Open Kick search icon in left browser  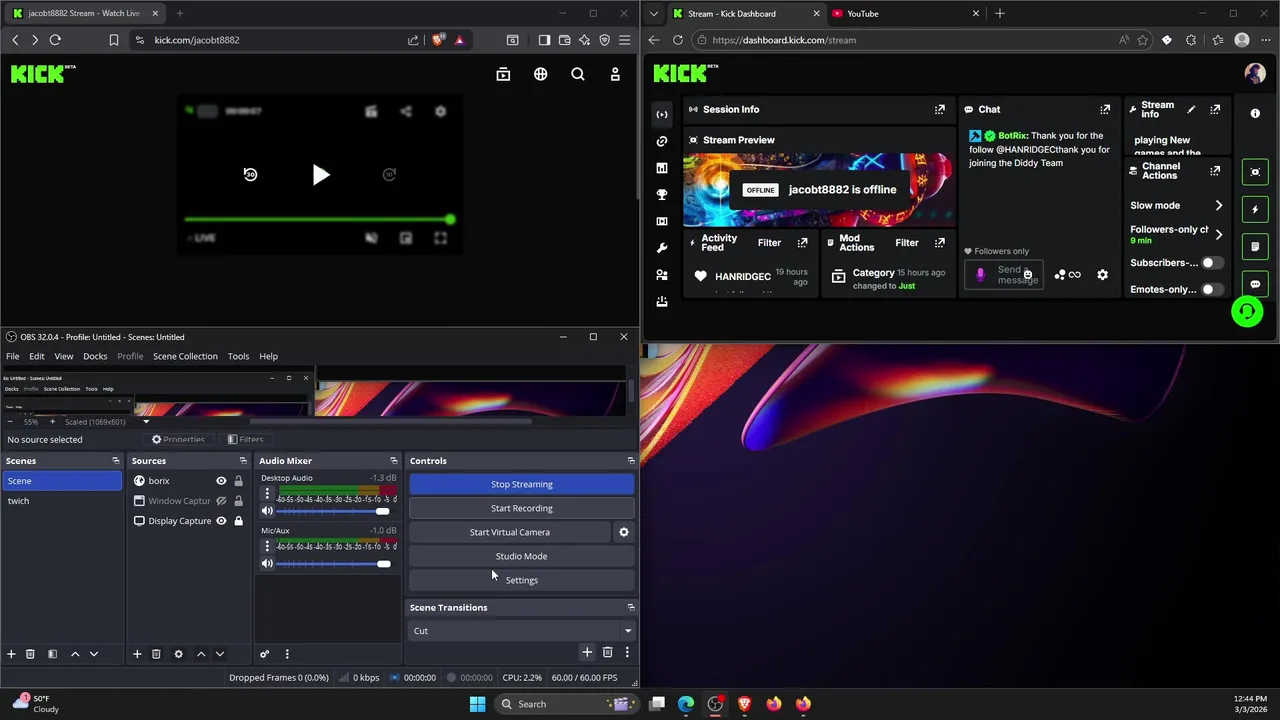pos(578,74)
